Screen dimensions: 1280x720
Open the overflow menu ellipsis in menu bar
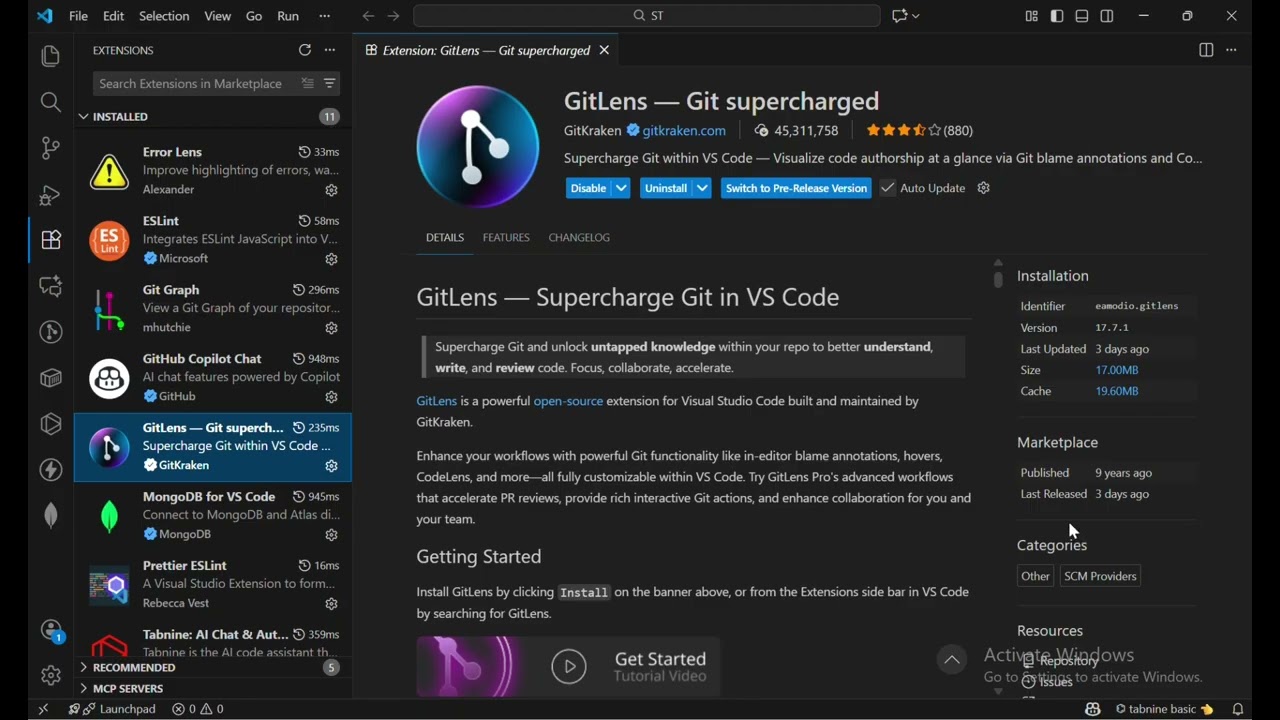click(x=325, y=16)
